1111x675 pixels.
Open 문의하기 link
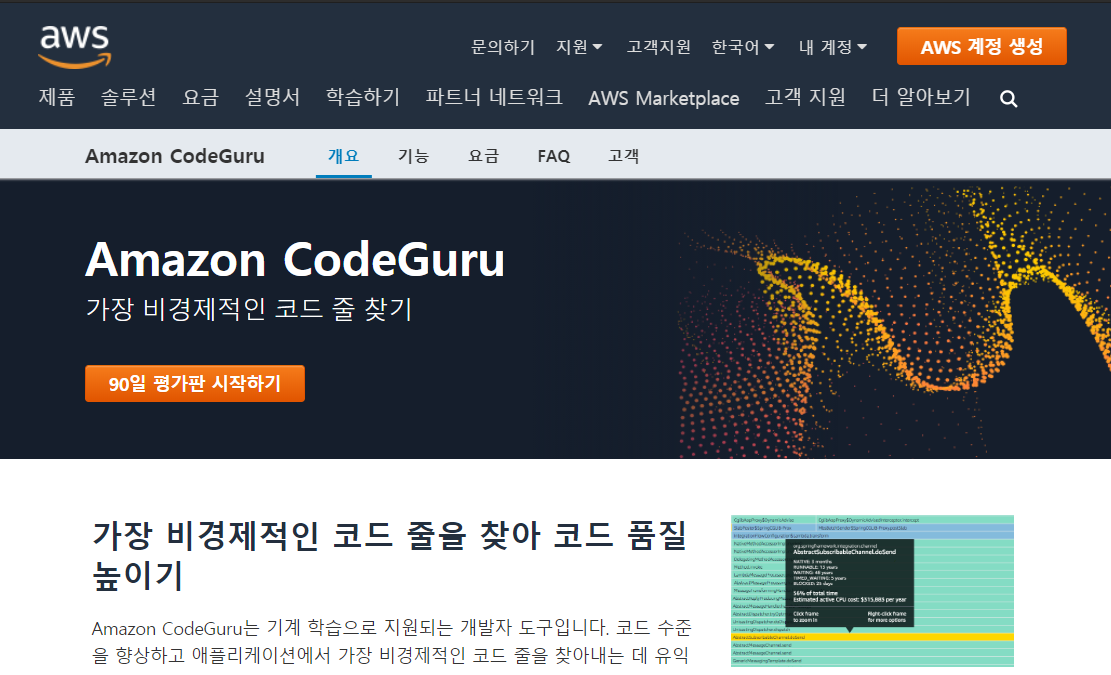click(x=503, y=47)
